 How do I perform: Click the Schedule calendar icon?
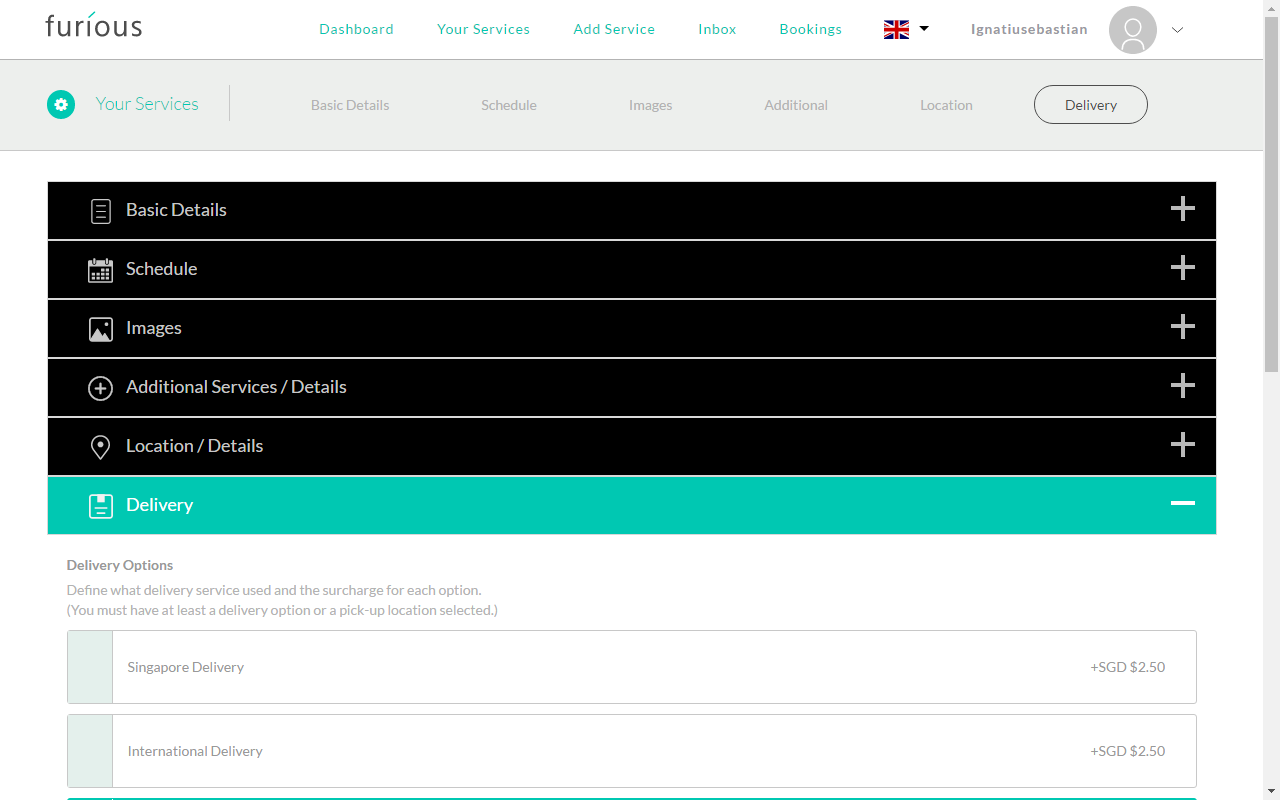[x=100, y=270]
